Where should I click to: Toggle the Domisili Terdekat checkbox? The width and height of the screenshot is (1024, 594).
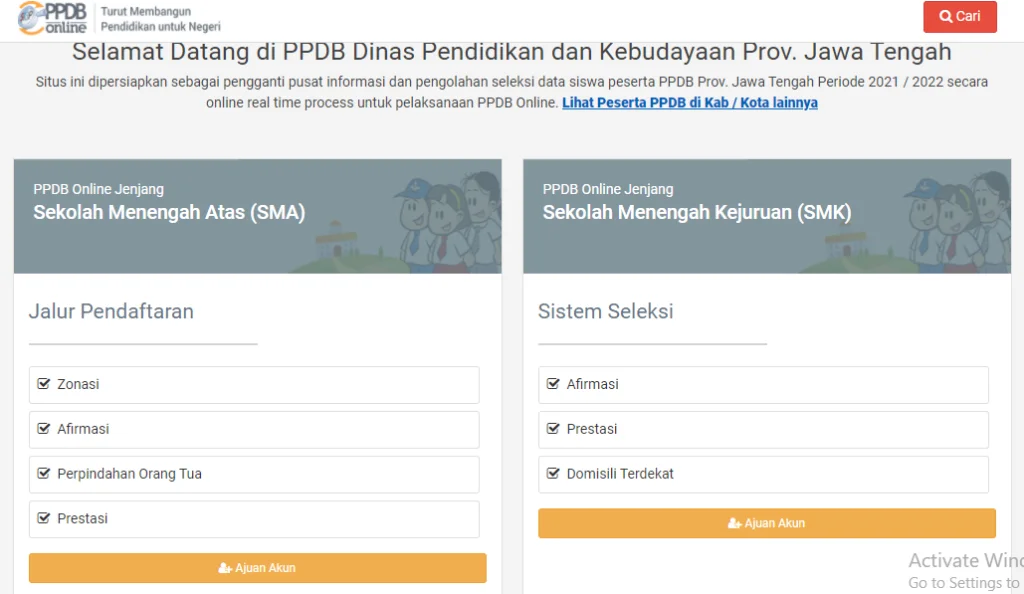553,474
